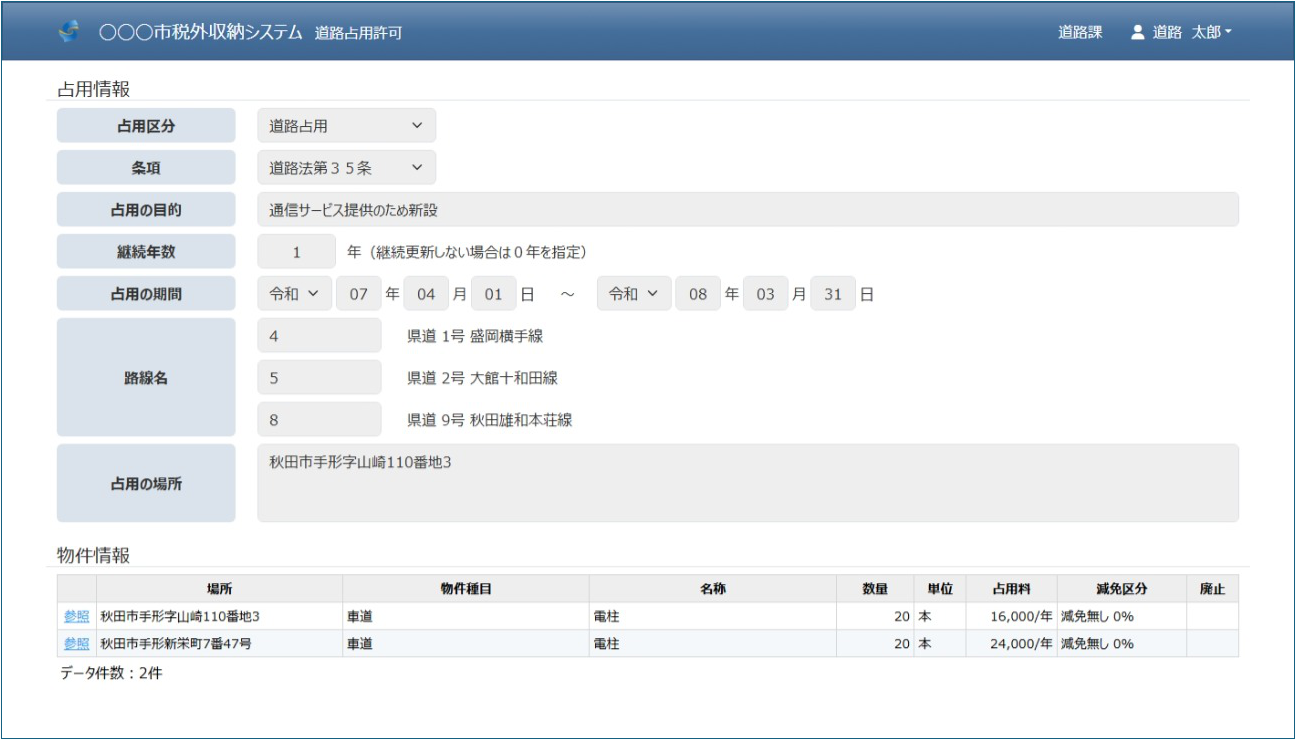This screenshot has width=1296, height=740.
Task: Click the 道路課 department link
Action: pos(1080,32)
